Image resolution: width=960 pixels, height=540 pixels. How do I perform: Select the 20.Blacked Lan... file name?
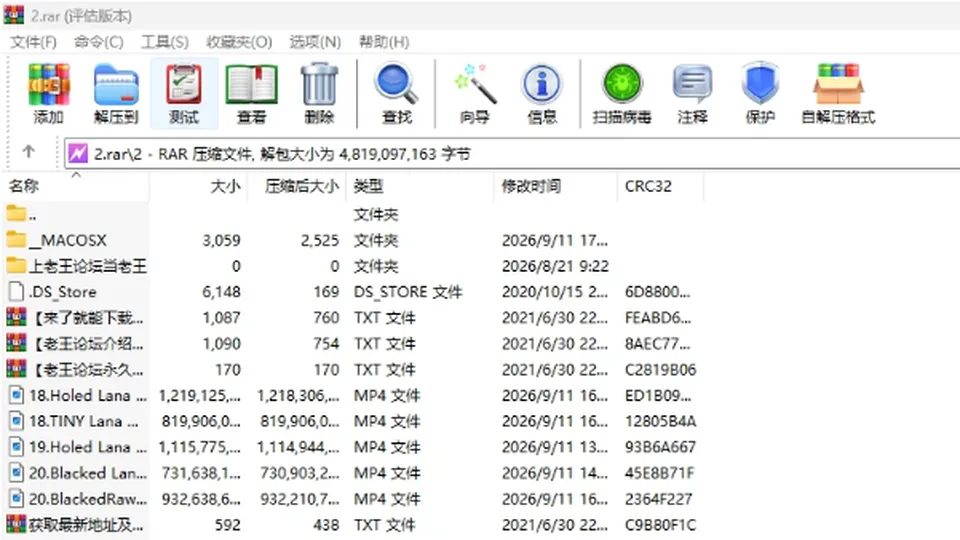(x=88, y=473)
